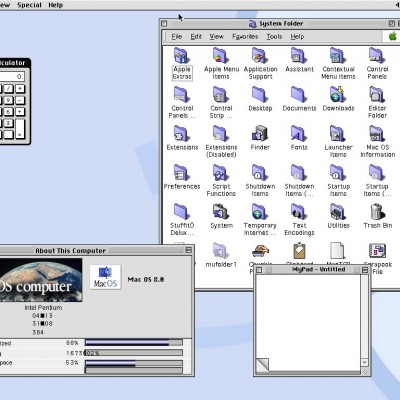Open the Apple Extras folder
Image resolution: width=400 pixels, height=400 pixels.
[182, 56]
